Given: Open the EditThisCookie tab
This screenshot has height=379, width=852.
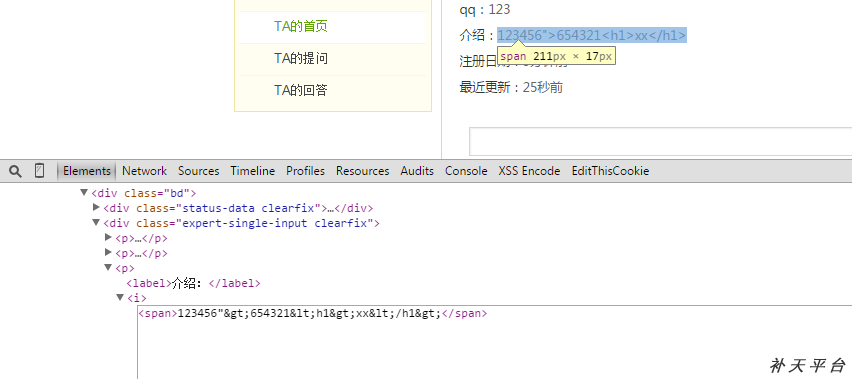Looking at the screenshot, I should click(610, 171).
